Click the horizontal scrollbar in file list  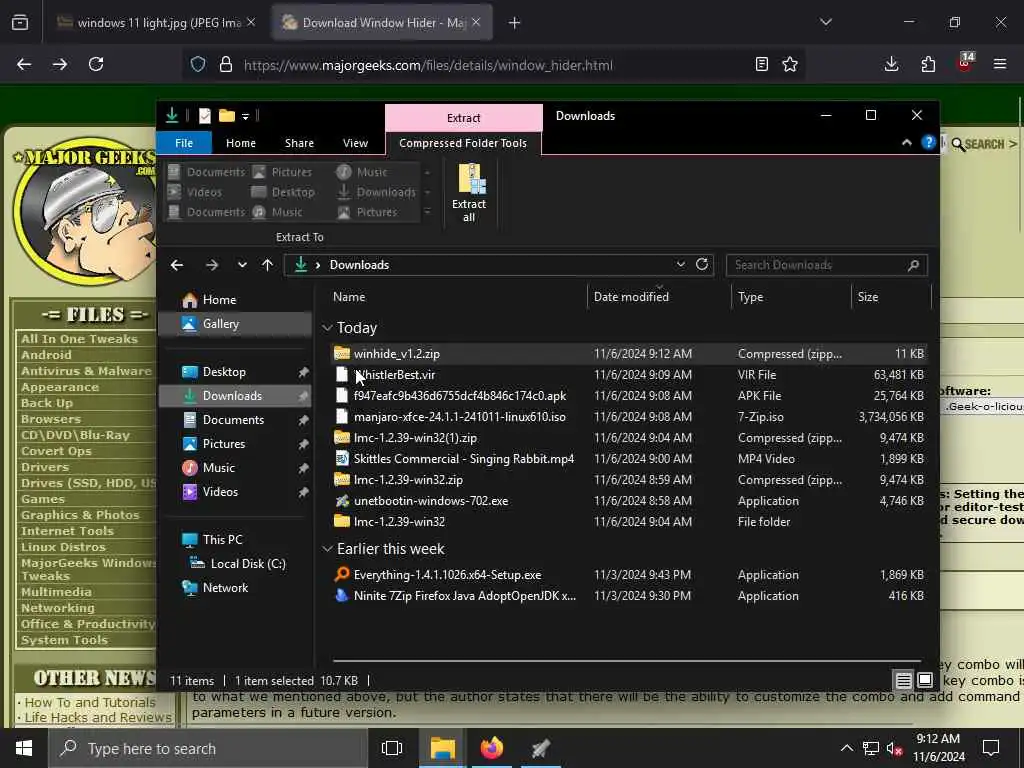point(627,661)
